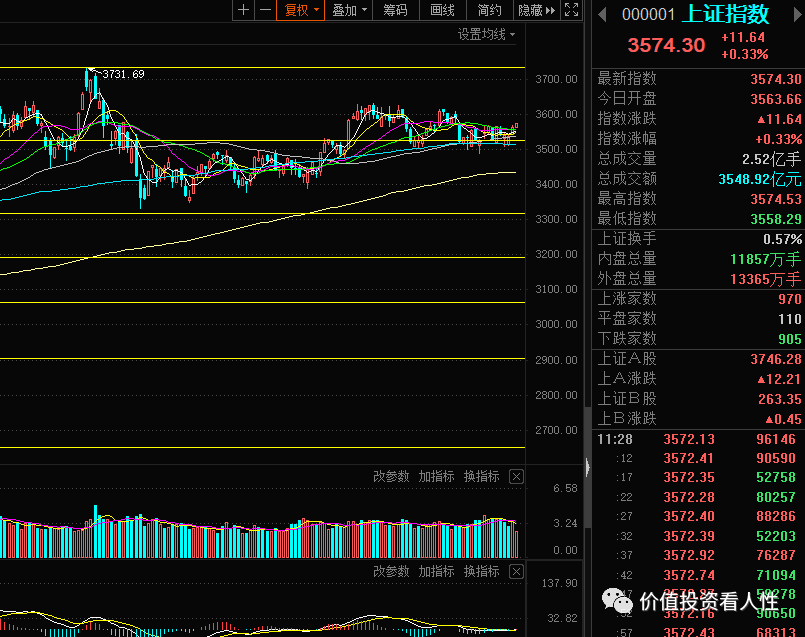Viewport: 805px width, 637px height.
Task: Click the 上证A股 value 3746.28
Action: [x=776, y=359]
